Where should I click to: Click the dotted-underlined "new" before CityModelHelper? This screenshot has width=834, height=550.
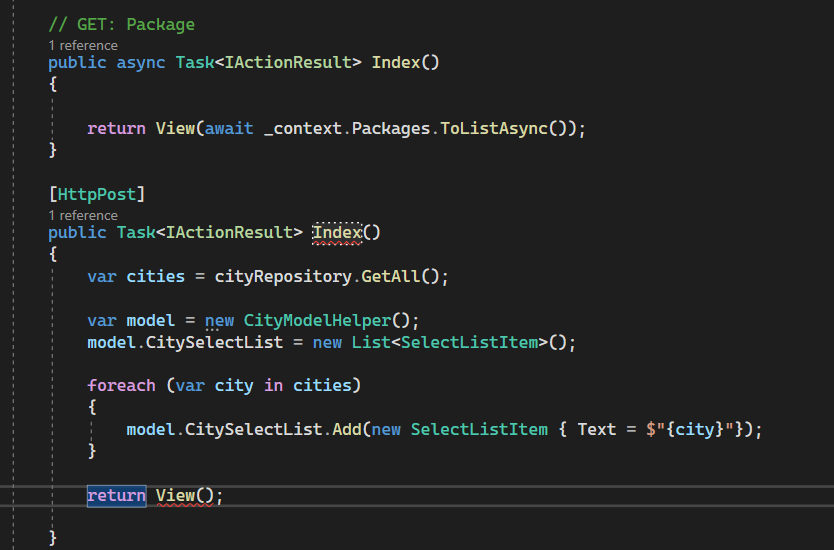tap(220, 321)
